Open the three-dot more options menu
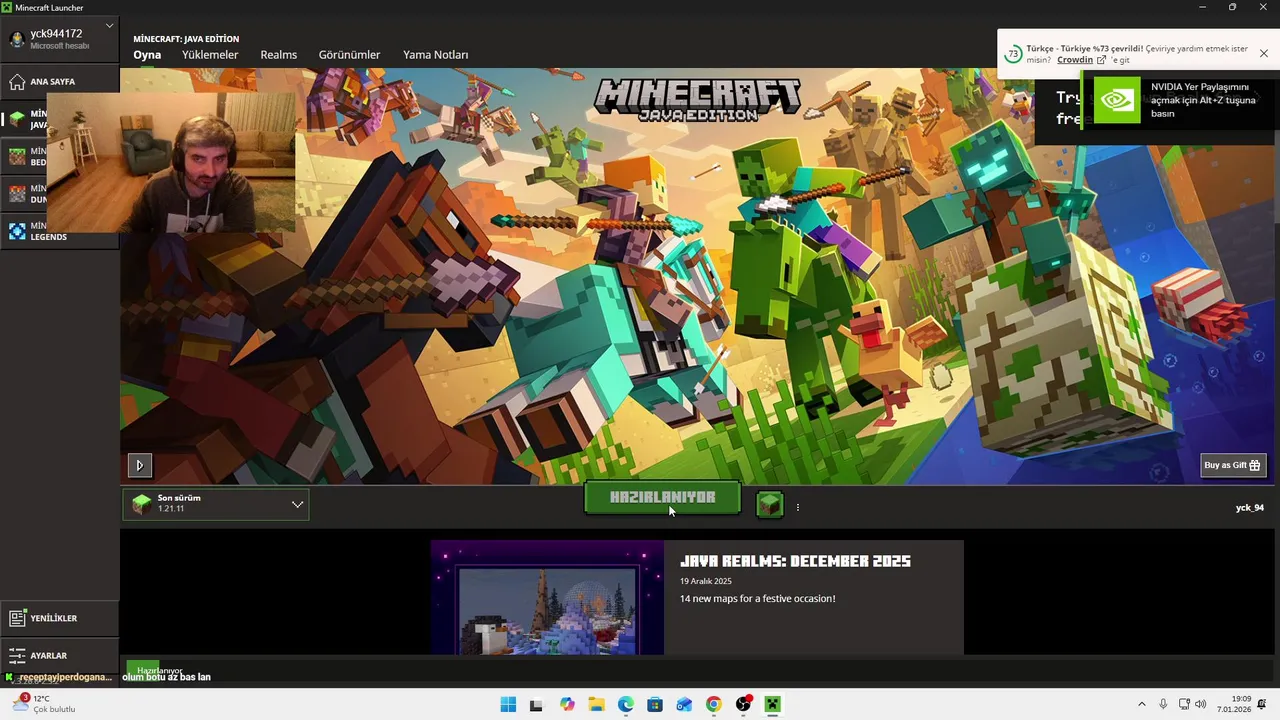This screenshot has width=1280, height=720. (x=797, y=507)
